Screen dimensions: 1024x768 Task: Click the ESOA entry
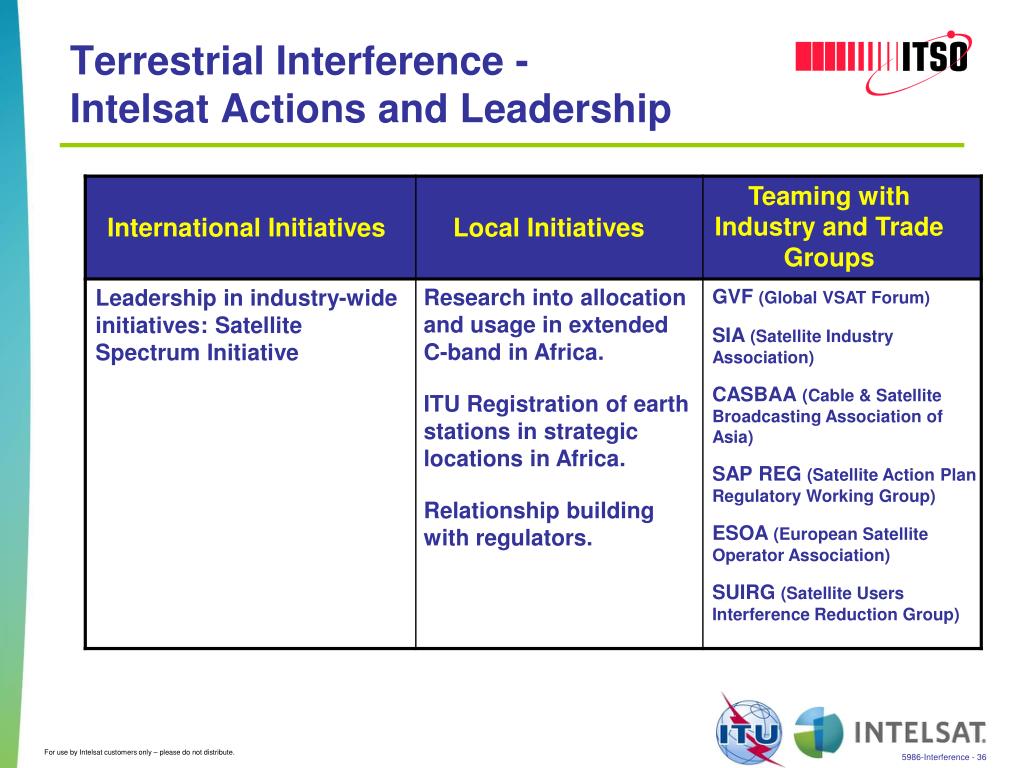coord(820,544)
